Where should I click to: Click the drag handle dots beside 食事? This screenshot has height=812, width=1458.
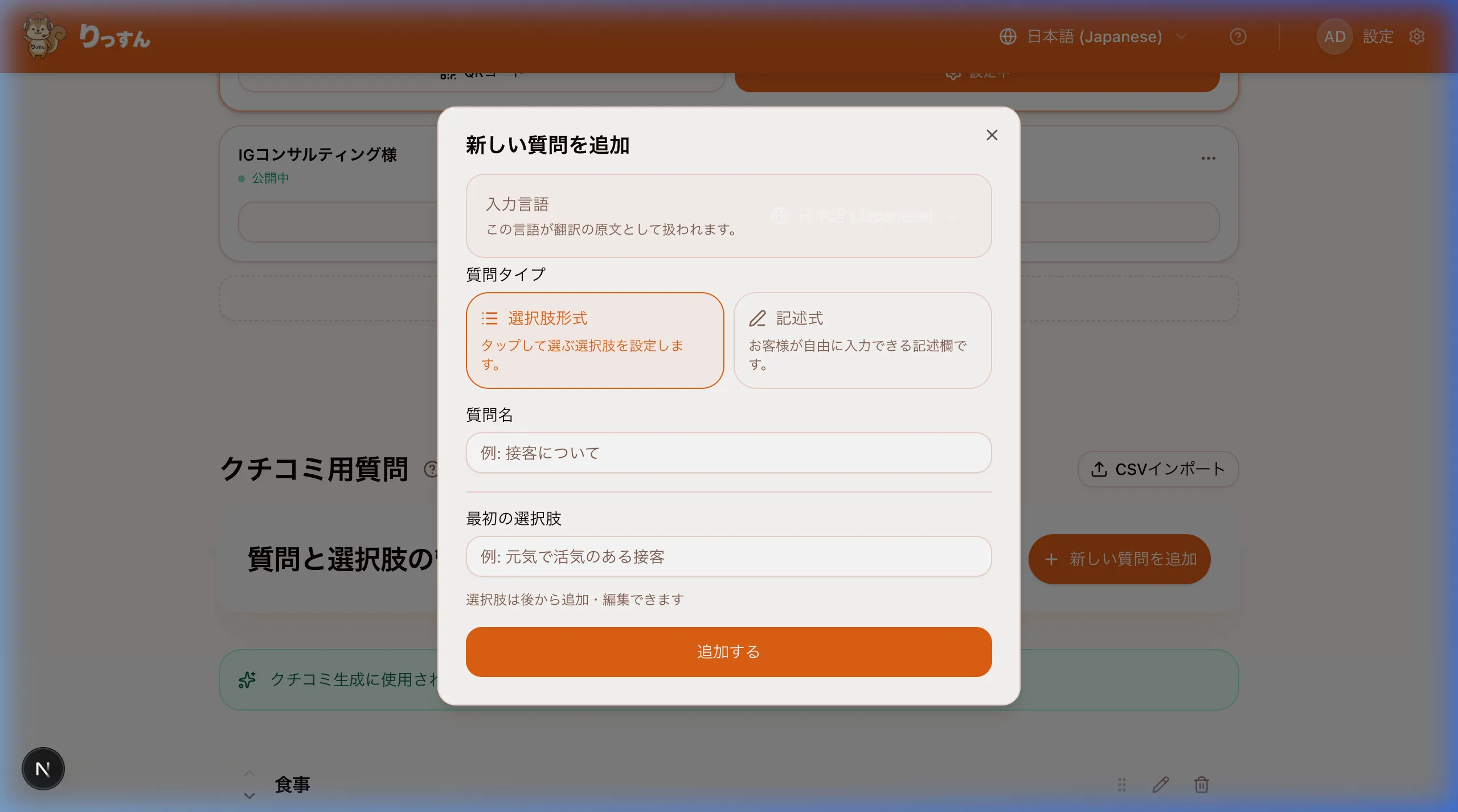click(x=1121, y=785)
